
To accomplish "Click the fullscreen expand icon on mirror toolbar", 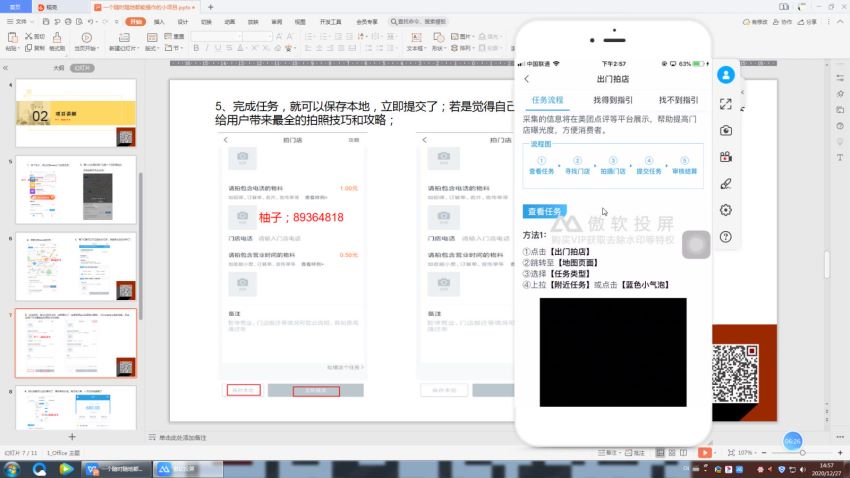I will pyautogui.click(x=726, y=104).
